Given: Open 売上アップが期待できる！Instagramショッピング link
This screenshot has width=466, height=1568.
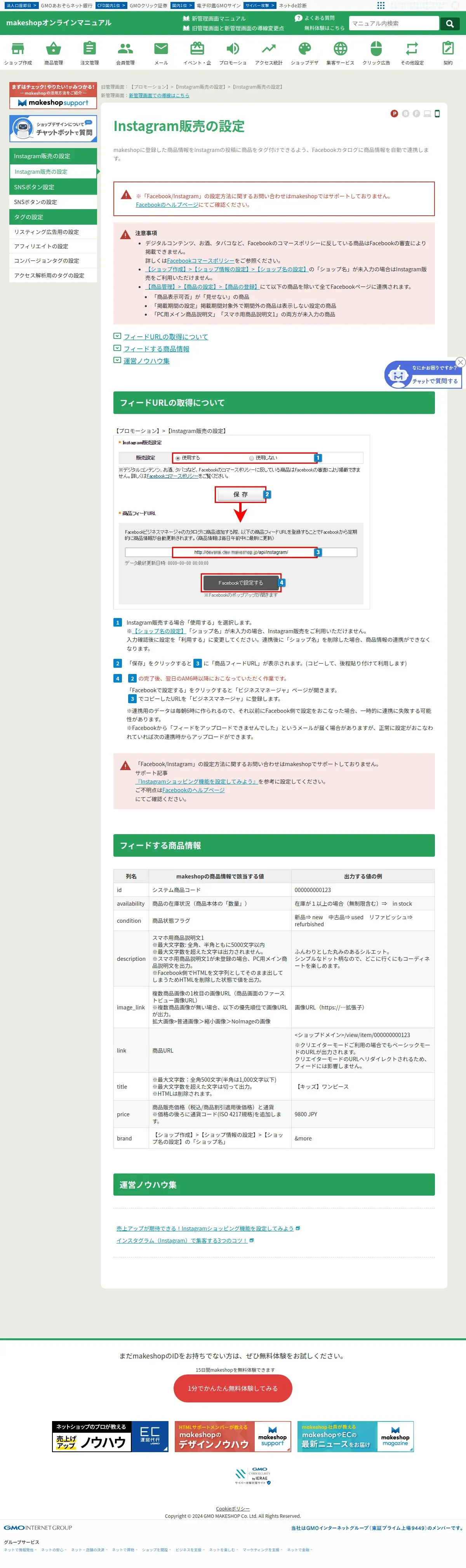Looking at the screenshot, I should click(205, 1228).
